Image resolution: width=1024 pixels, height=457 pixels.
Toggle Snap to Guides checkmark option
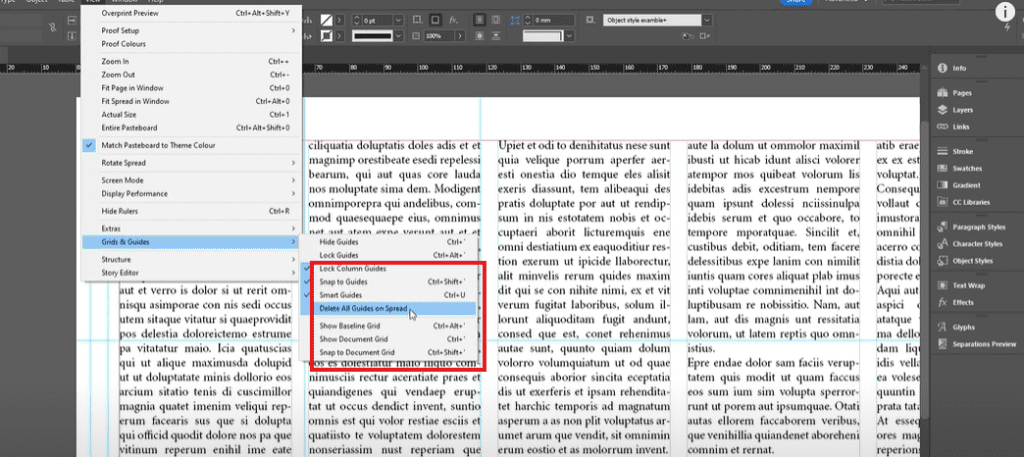point(345,282)
